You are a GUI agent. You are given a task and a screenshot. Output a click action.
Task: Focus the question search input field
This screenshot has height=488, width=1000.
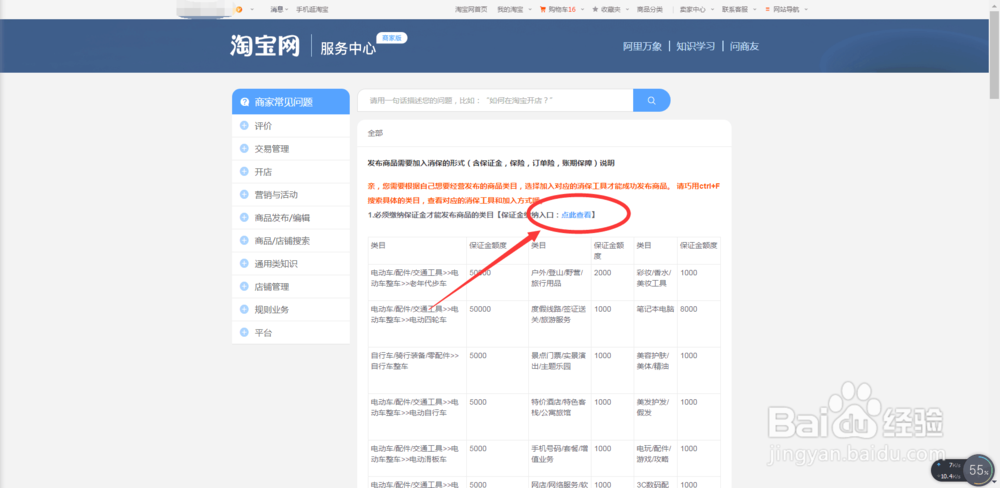click(495, 100)
